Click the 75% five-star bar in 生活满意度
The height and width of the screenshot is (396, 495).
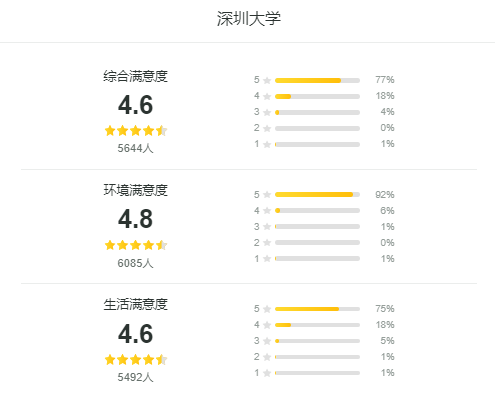coord(317,309)
